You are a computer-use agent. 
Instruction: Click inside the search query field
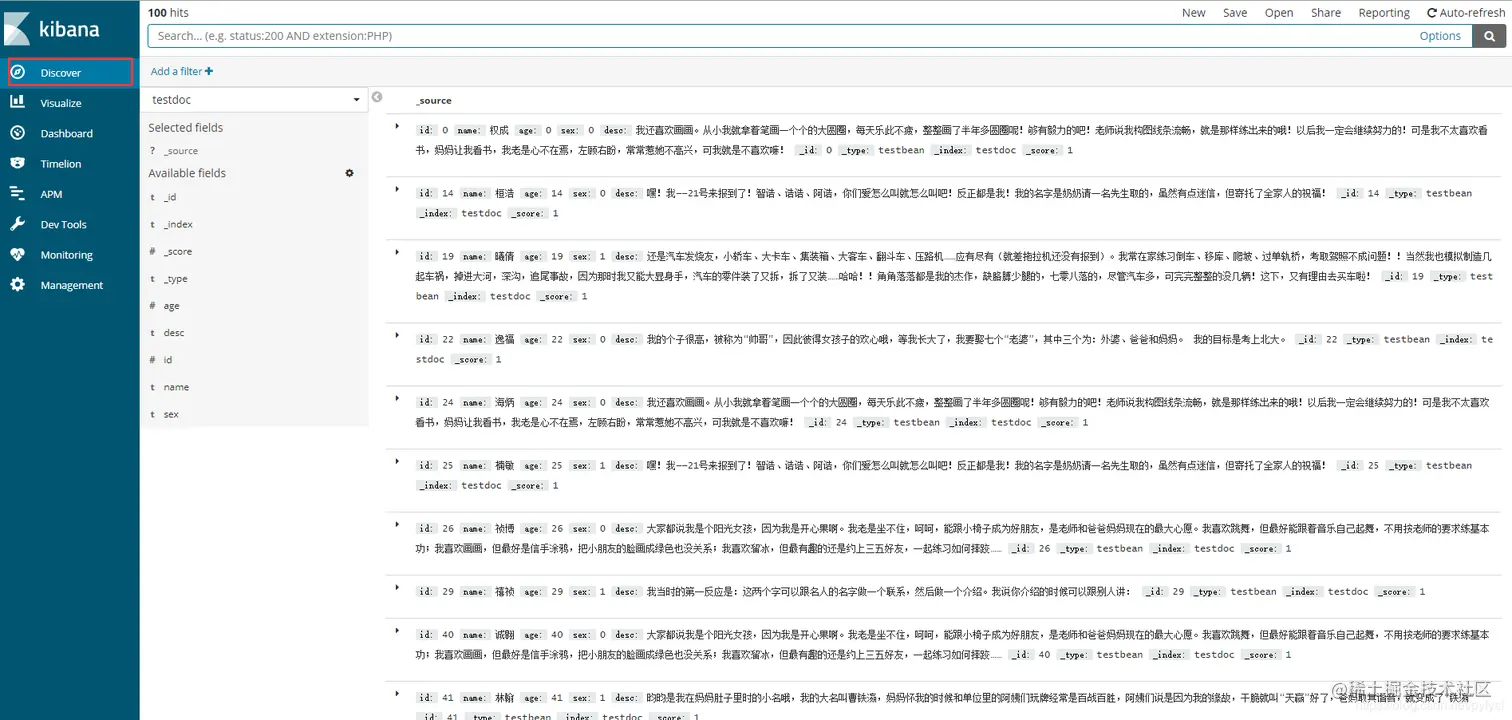click(700, 35)
